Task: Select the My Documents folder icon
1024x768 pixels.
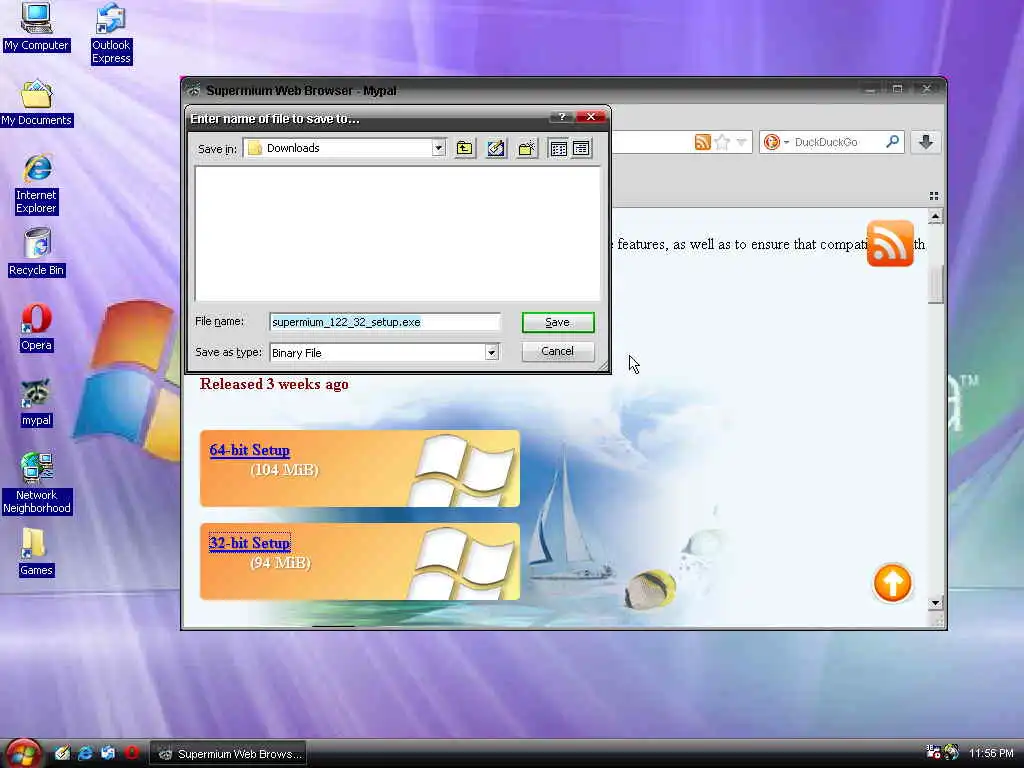Action: click(36, 103)
